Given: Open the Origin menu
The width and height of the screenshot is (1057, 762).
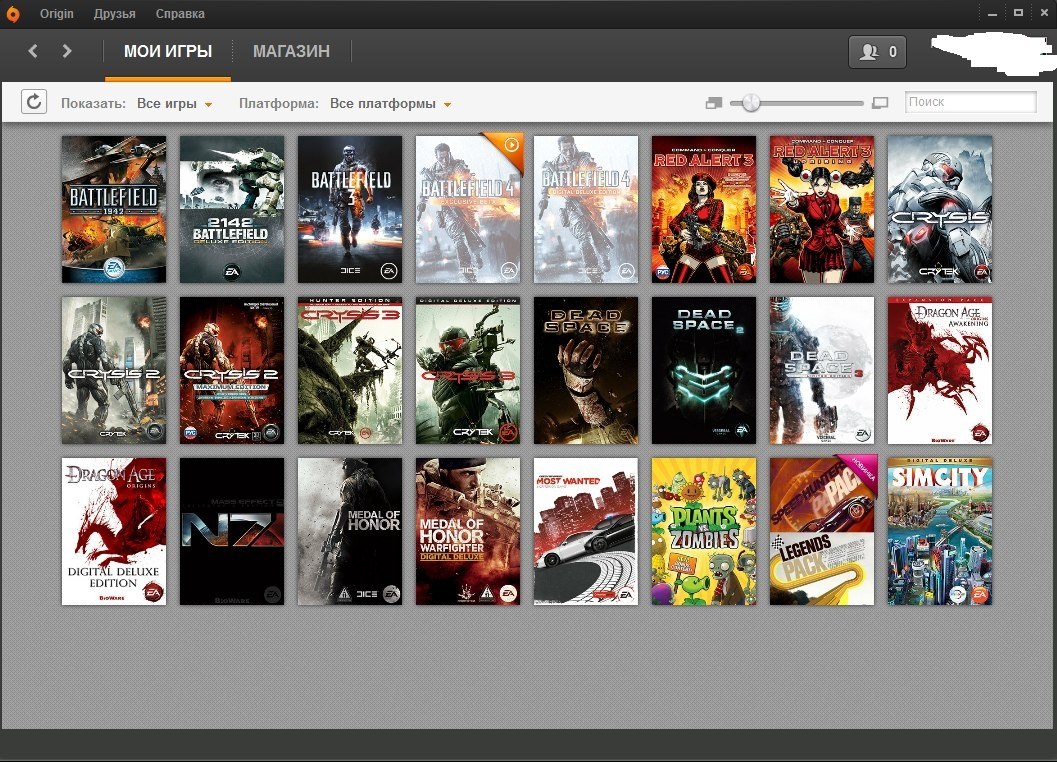Looking at the screenshot, I should pos(57,13).
